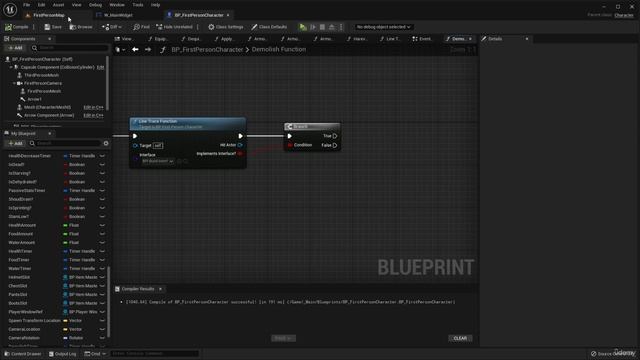Screen dimensions: 640x360
Task: Open the Output Log
Action: [x=62, y=354]
